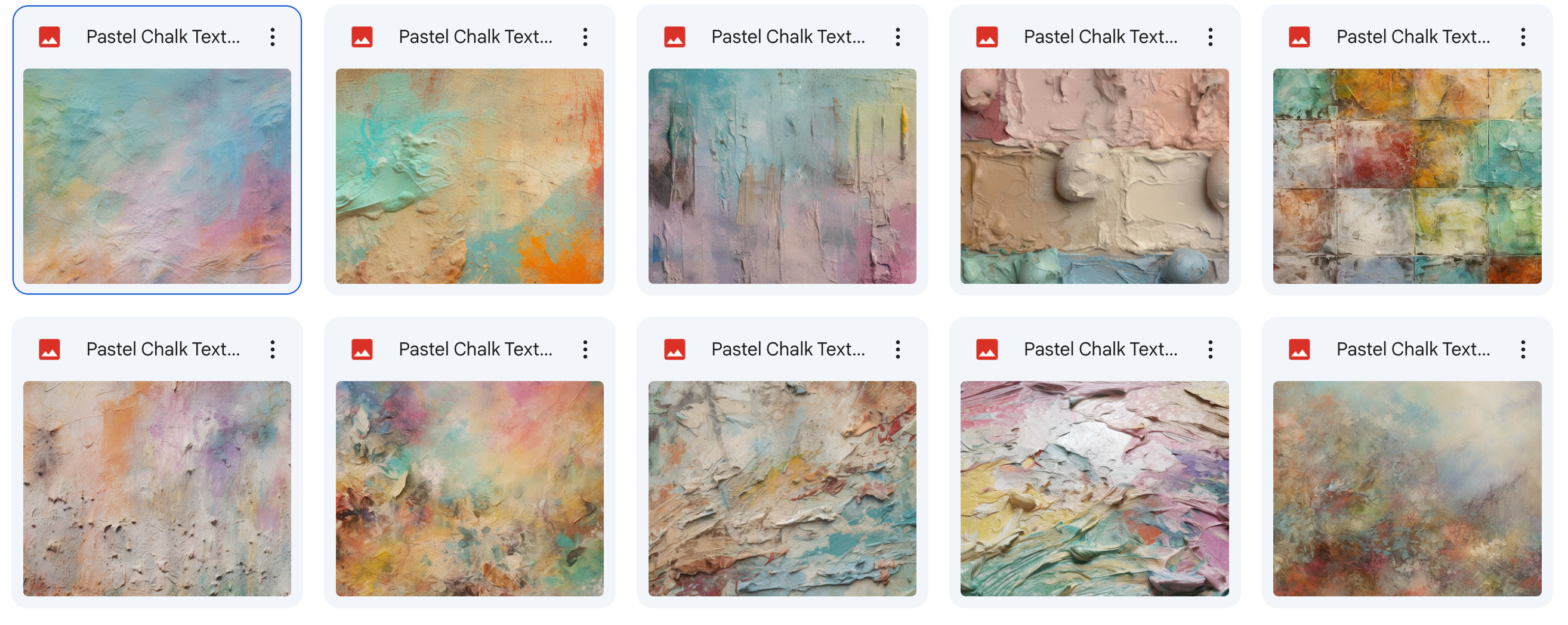Open the three-dot menu on the bottom-right misty card

pos(1523,349)
